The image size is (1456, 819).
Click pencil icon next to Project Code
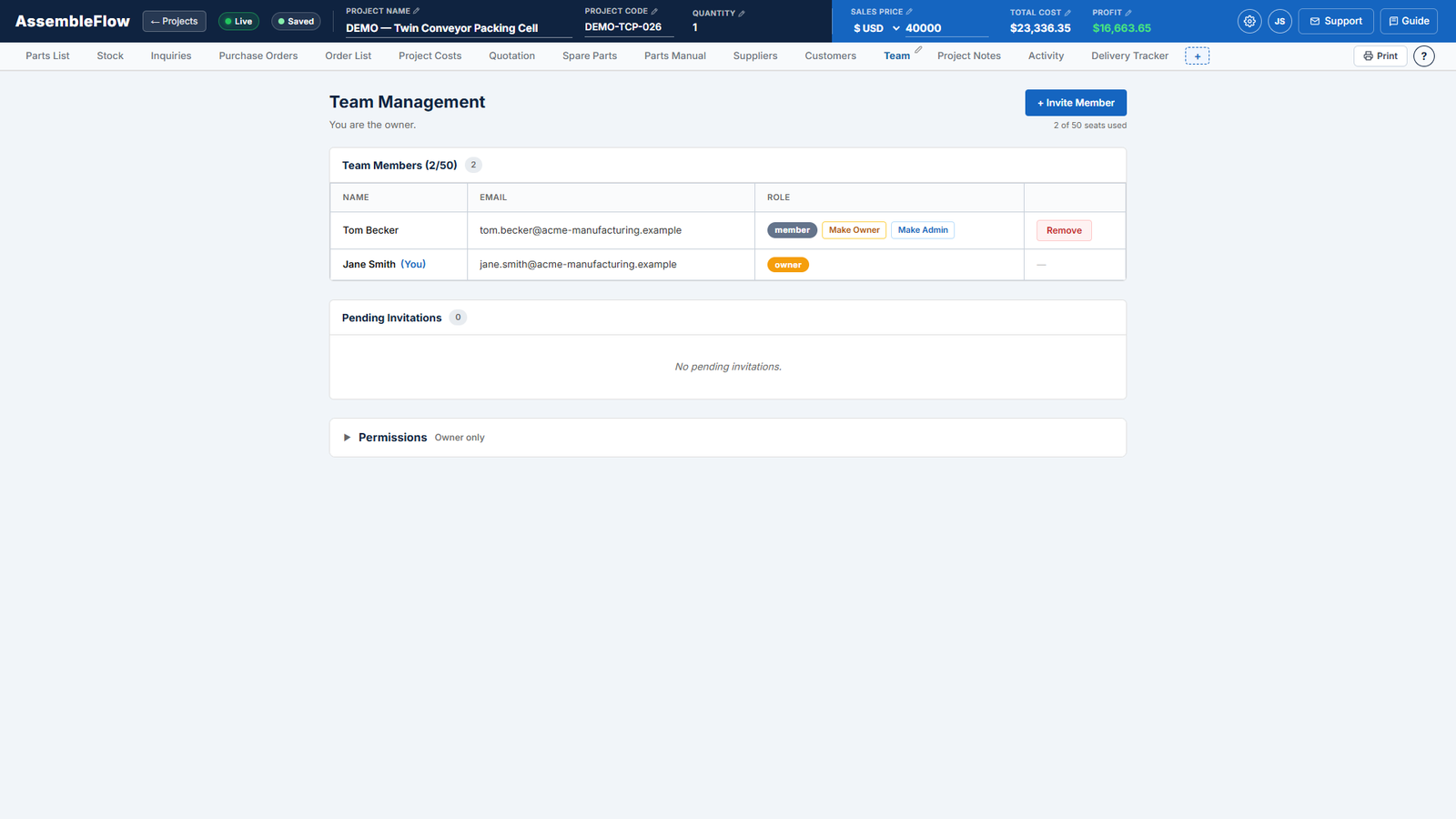point(654,11)
